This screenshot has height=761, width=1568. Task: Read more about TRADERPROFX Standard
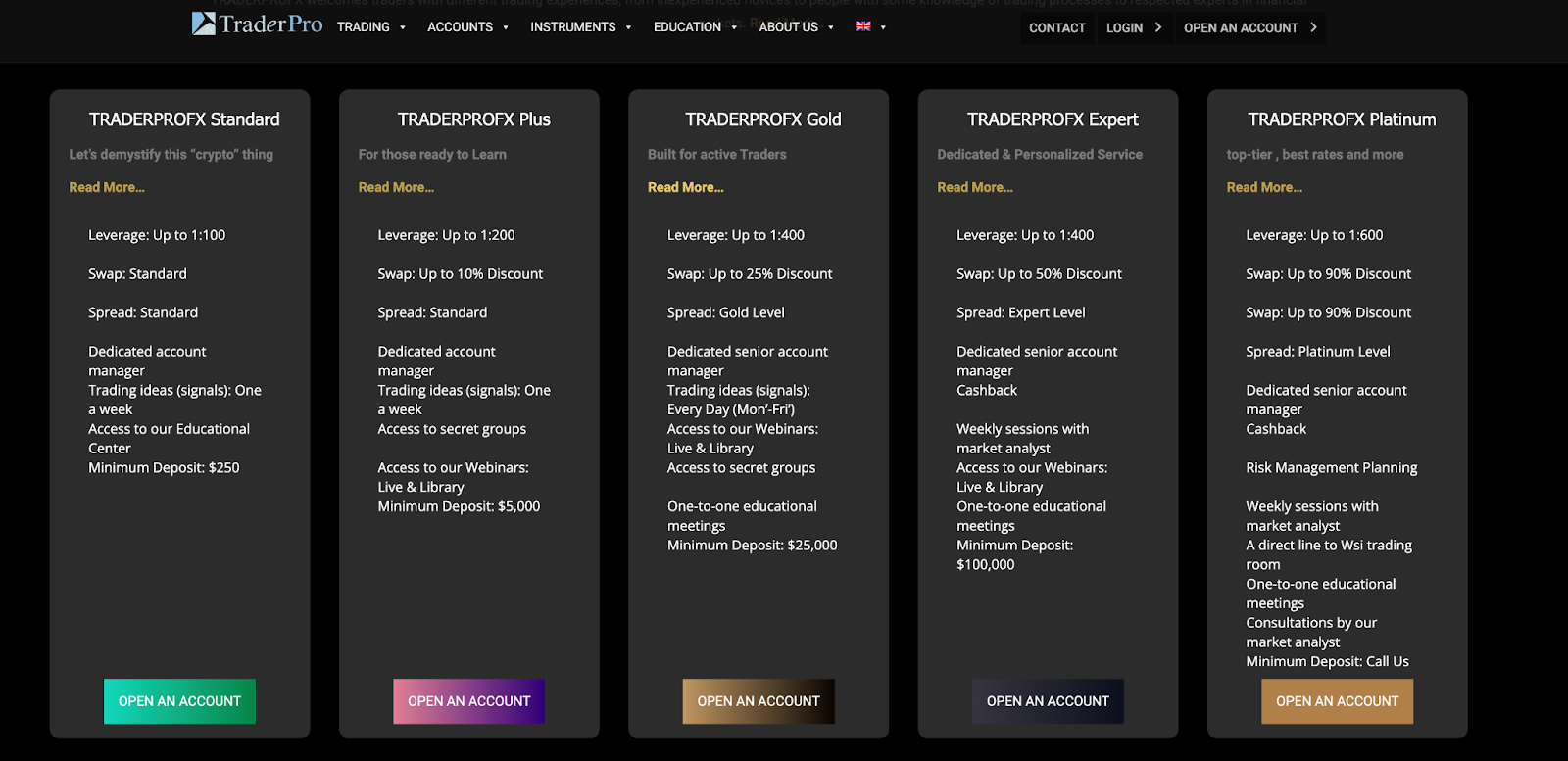107,187
